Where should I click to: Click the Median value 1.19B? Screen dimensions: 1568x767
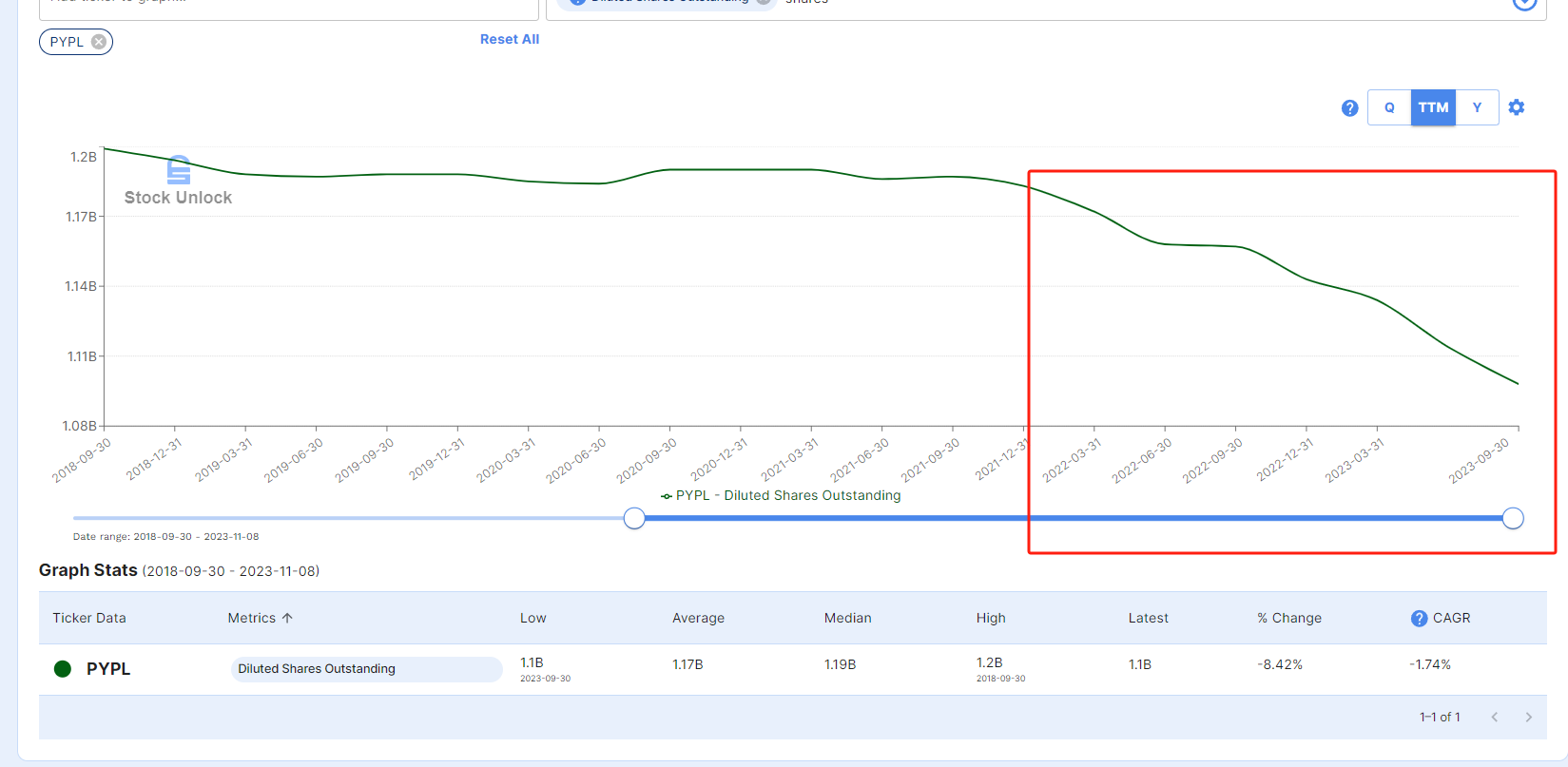840,664
